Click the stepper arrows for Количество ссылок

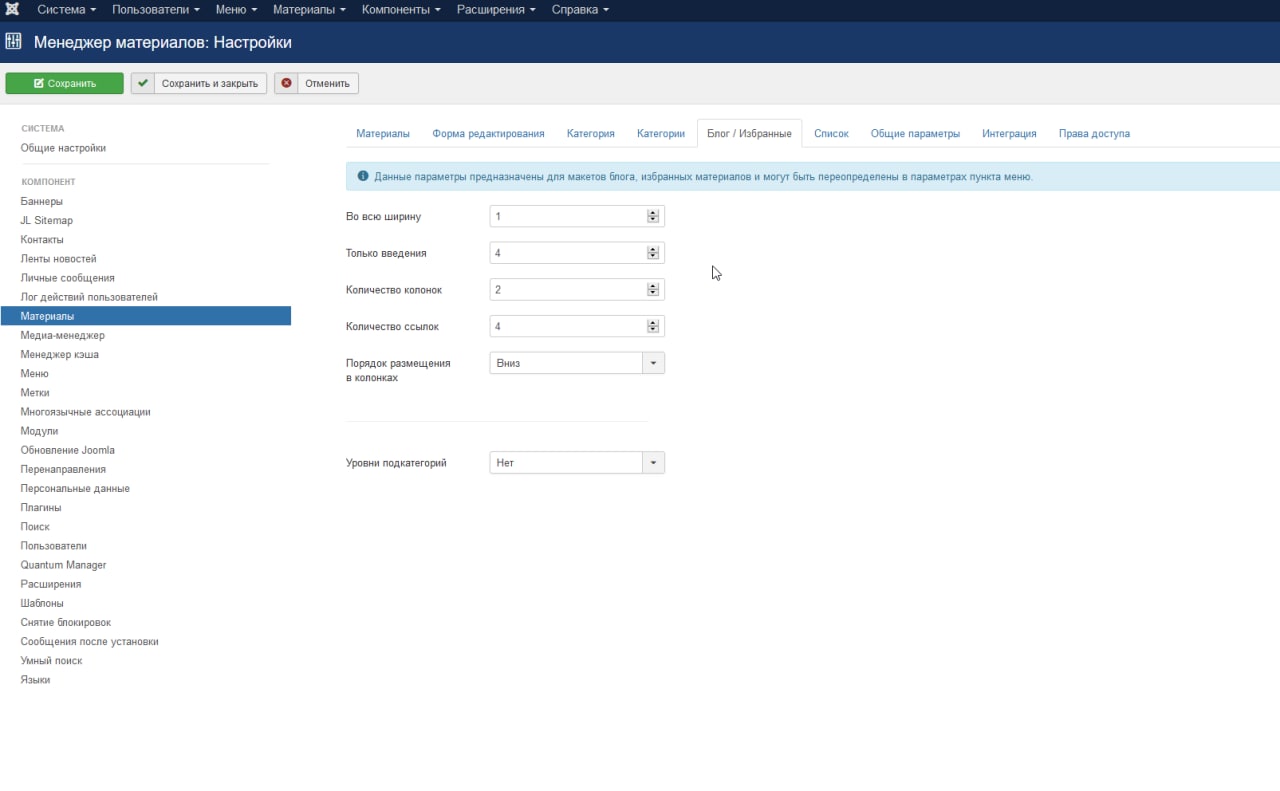653,326
